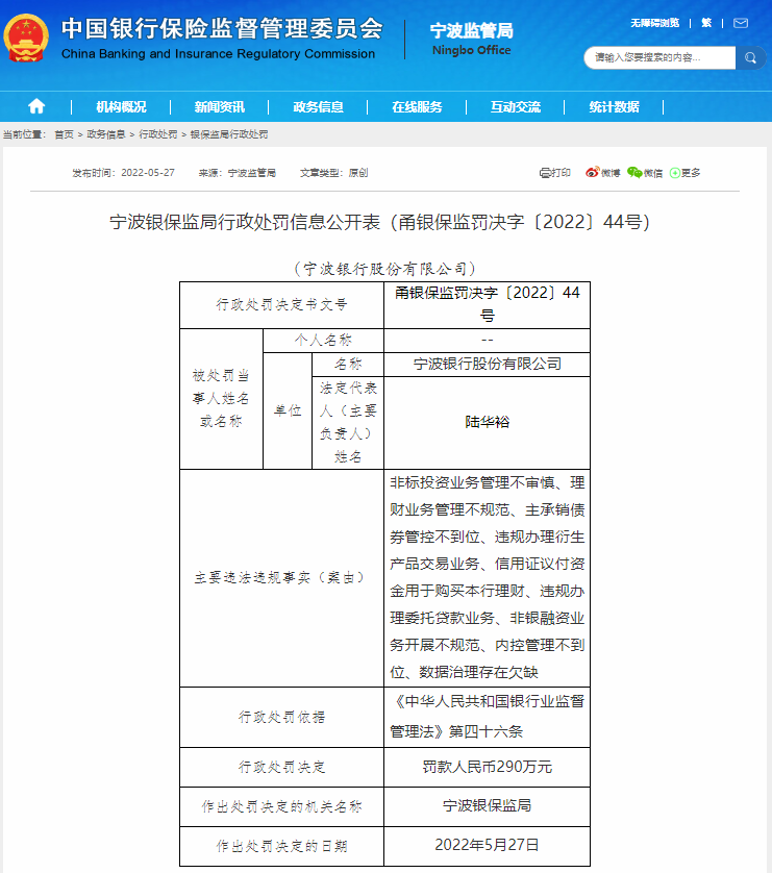Open the 政务信息 menu
772x874 pixels.
(318, 107)
